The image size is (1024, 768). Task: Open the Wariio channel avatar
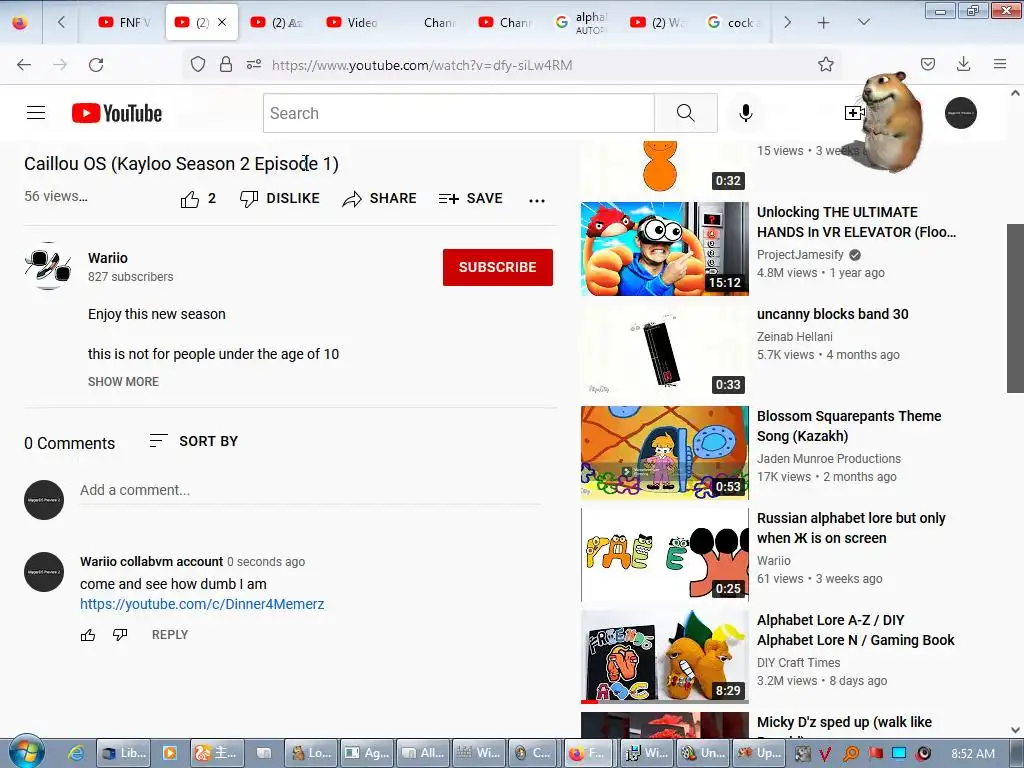[48, 266]
